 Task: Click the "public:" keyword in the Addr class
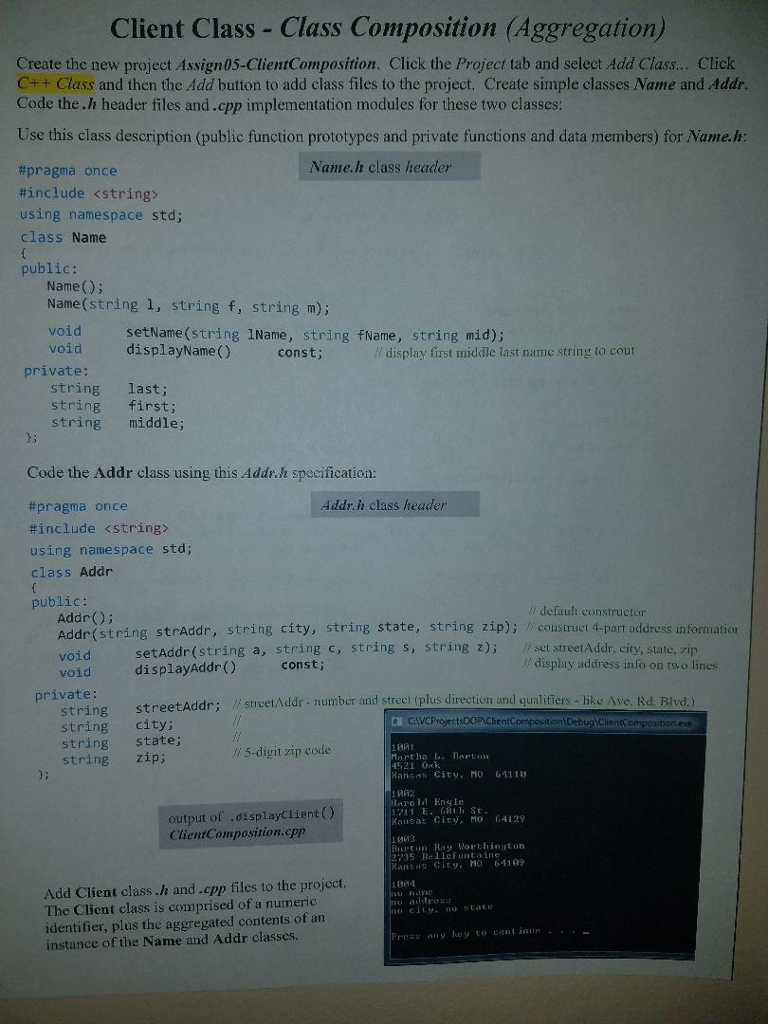click(x=59, y=601)
